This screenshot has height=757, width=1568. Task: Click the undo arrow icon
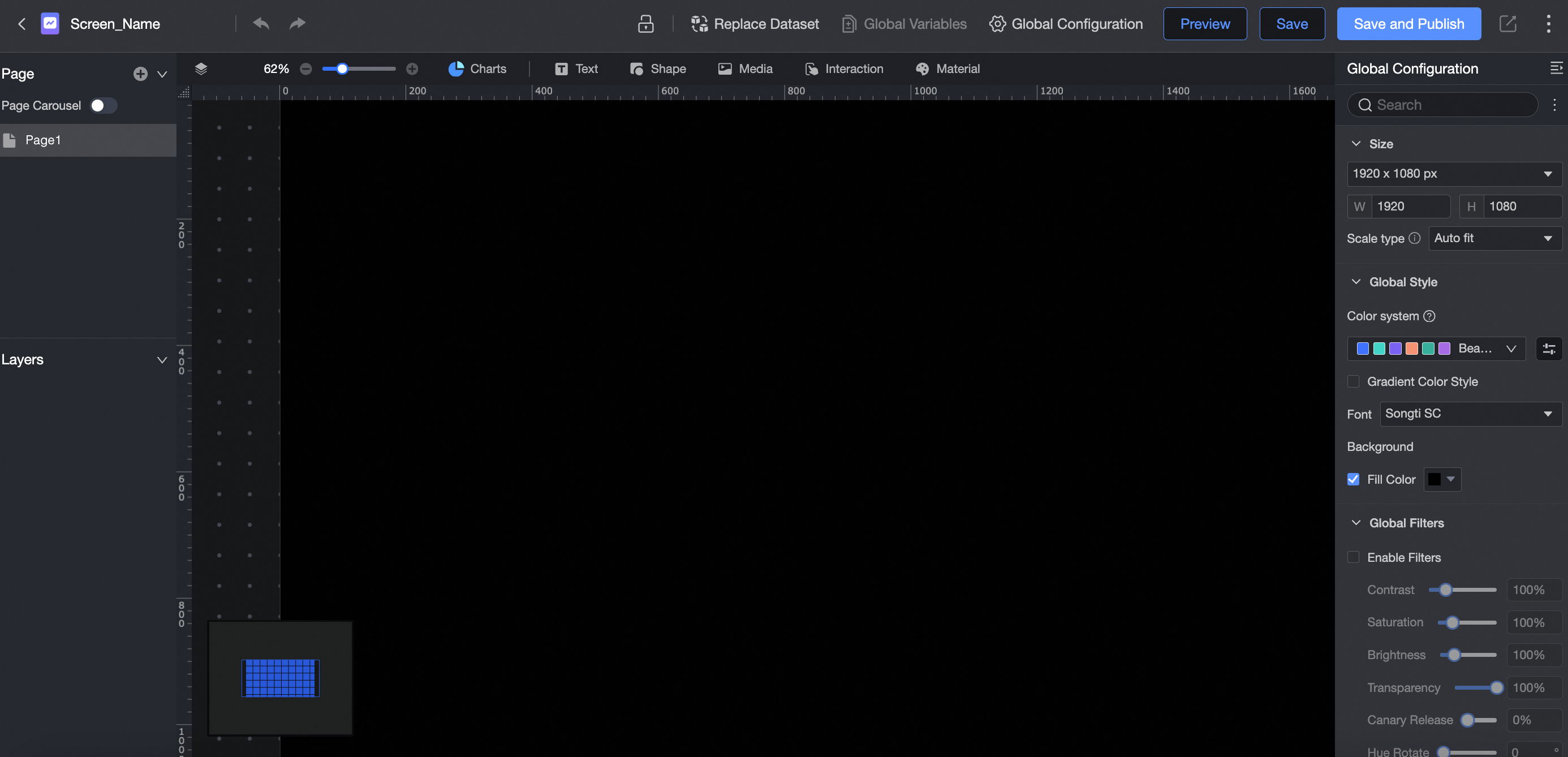(261, 24)
